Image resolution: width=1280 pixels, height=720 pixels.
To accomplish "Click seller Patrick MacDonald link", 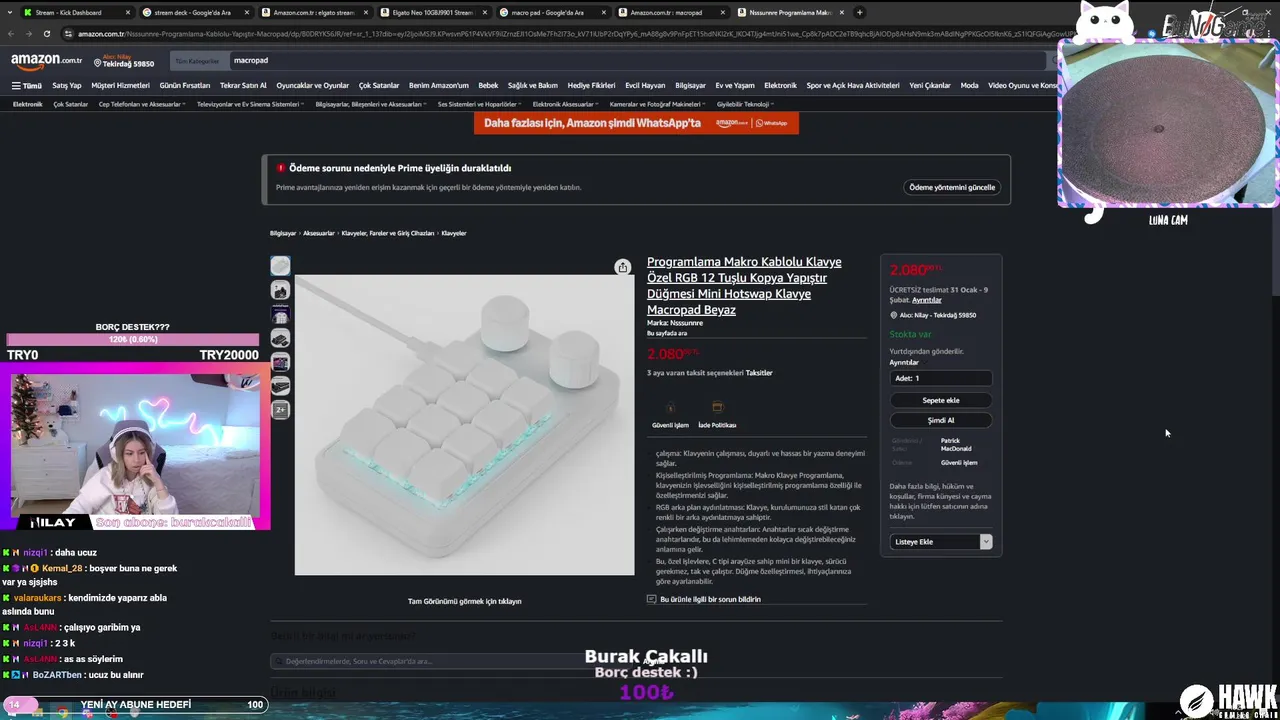I will 955,444.
